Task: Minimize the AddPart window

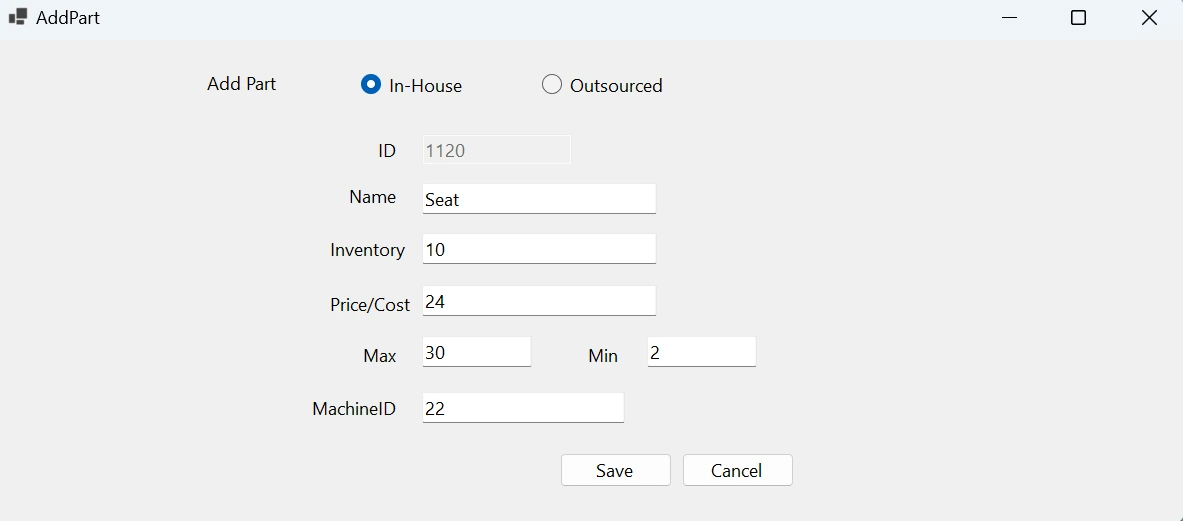Action: 1010,17
